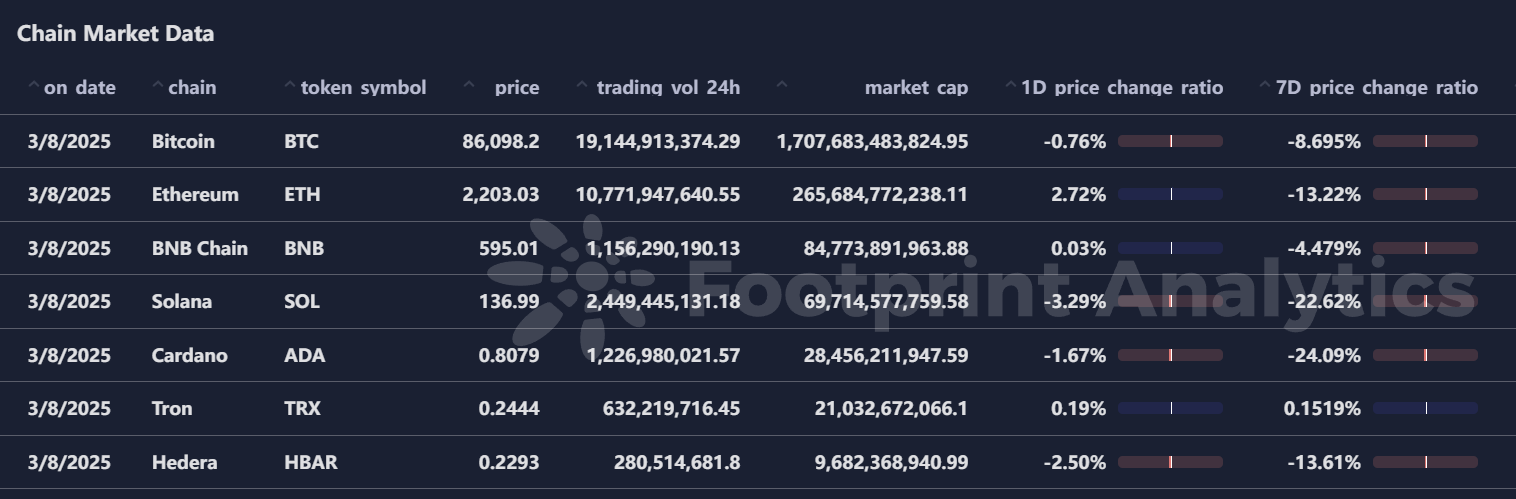Click the Ethereum chain name
1516x499 pixels.
tap(195, 194)
